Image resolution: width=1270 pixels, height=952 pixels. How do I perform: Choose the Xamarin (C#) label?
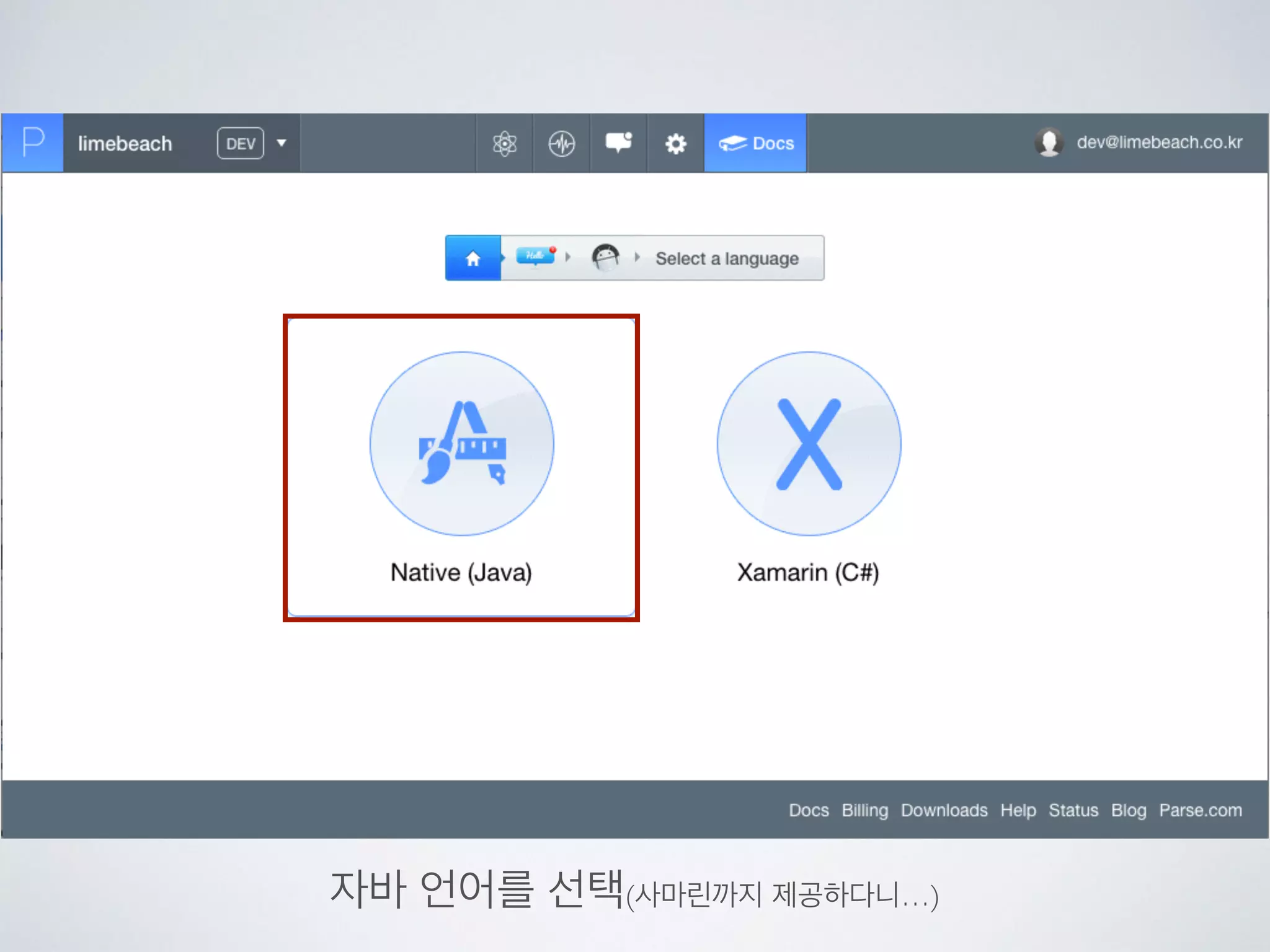(809, 572)
